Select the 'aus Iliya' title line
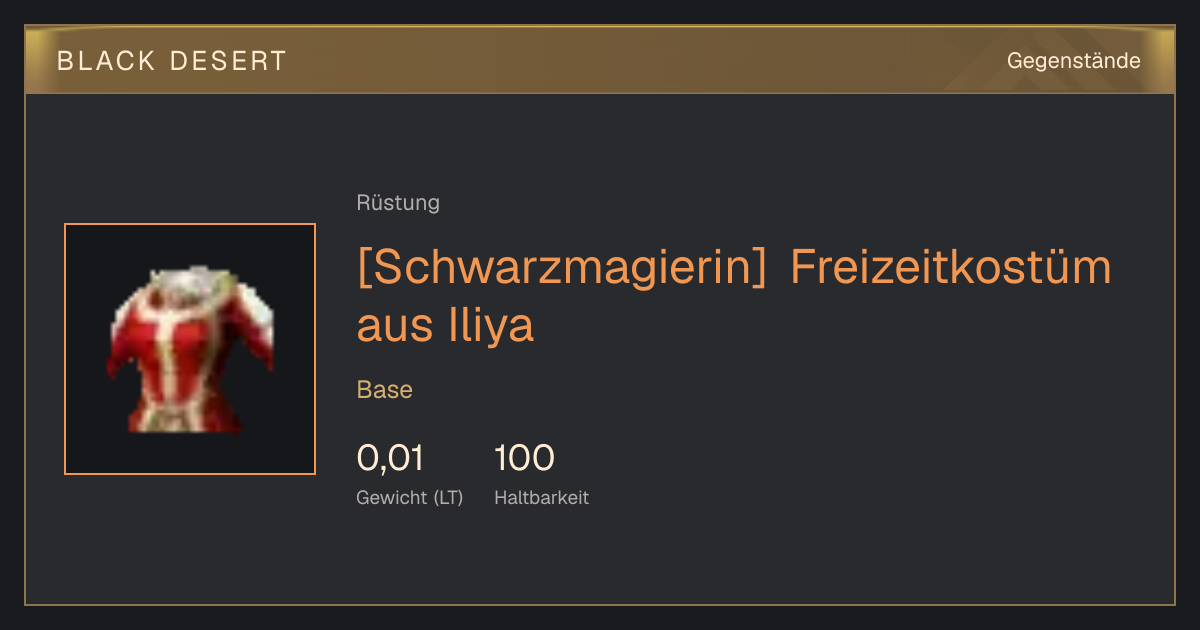The image size is (1200, 630). (446, 325)
